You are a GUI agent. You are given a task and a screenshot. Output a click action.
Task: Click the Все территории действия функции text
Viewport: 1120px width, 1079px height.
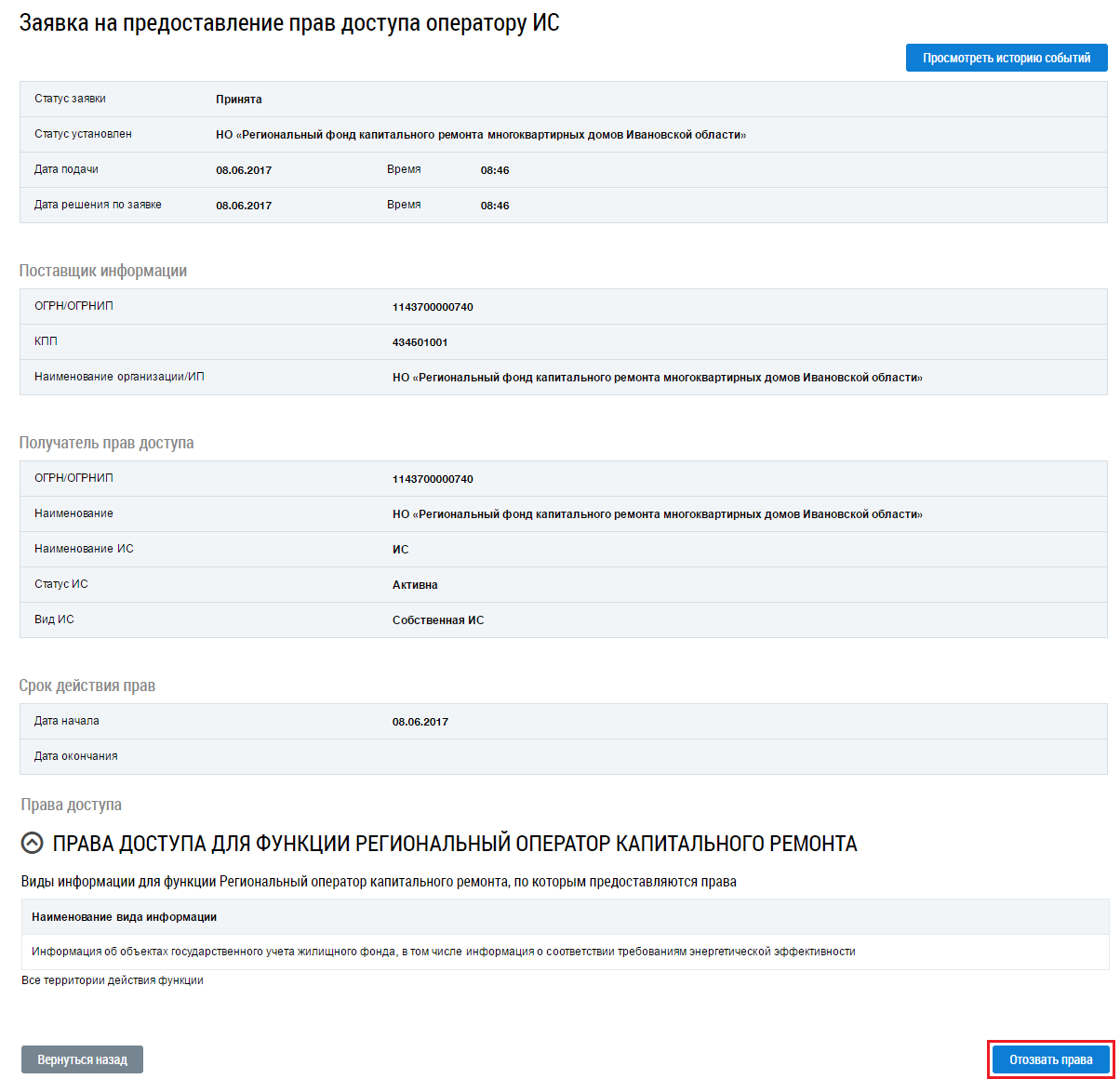tap(112, 980)
